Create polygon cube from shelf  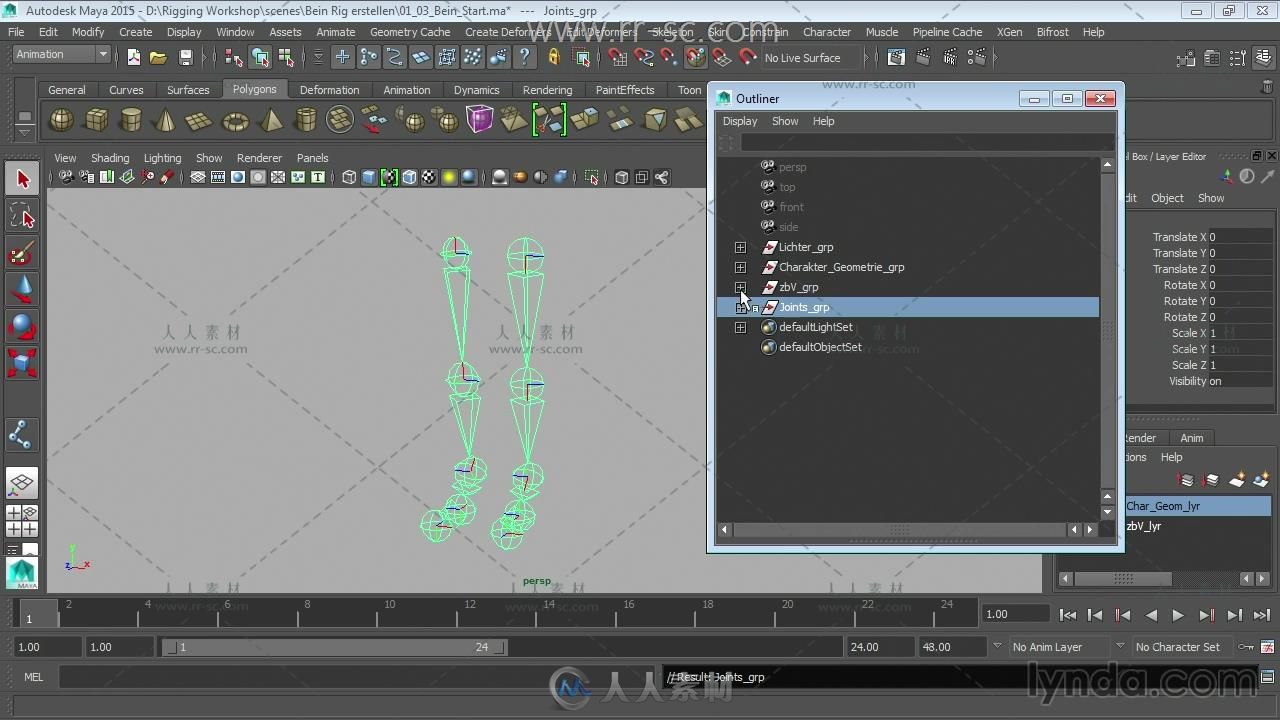click(97, 121)
